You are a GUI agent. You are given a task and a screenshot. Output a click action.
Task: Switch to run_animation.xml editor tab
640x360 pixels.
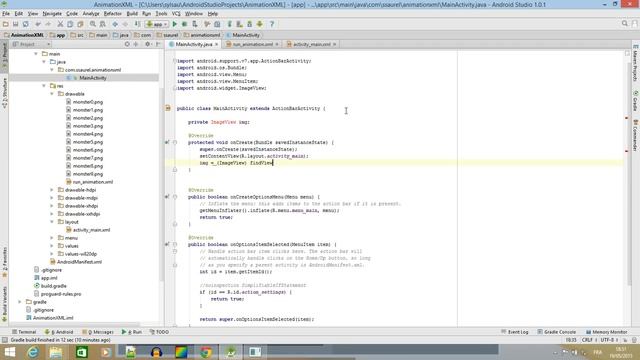[253, 44]
